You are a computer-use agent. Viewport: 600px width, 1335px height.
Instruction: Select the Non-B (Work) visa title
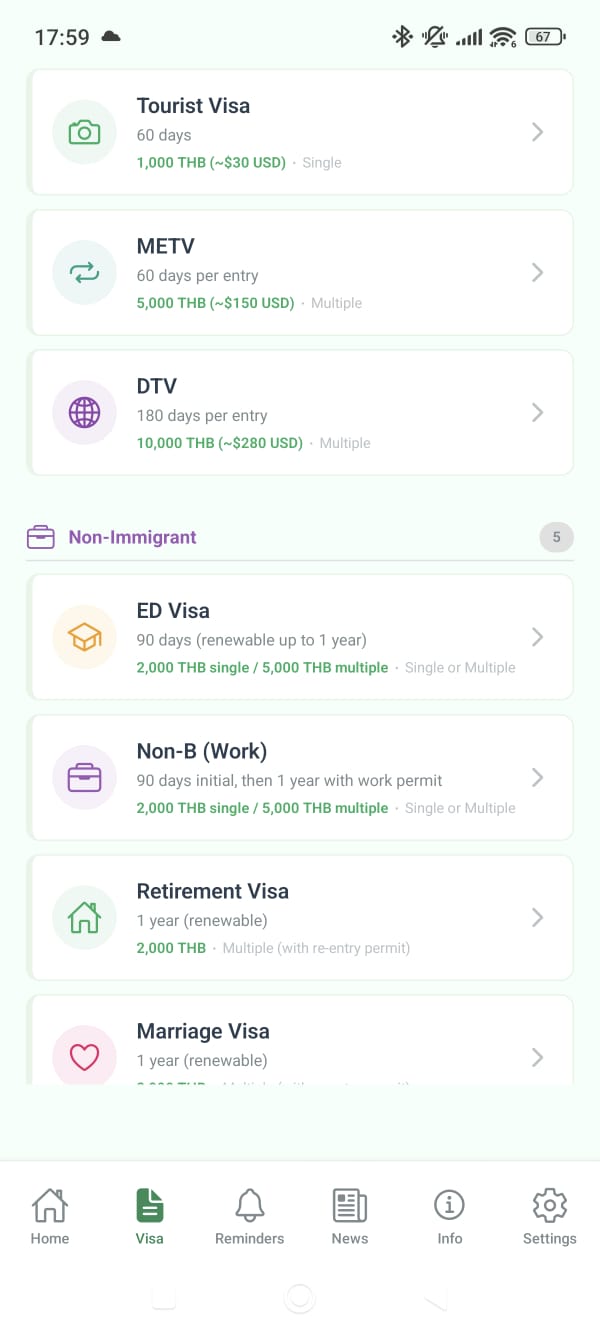(202, 751)
